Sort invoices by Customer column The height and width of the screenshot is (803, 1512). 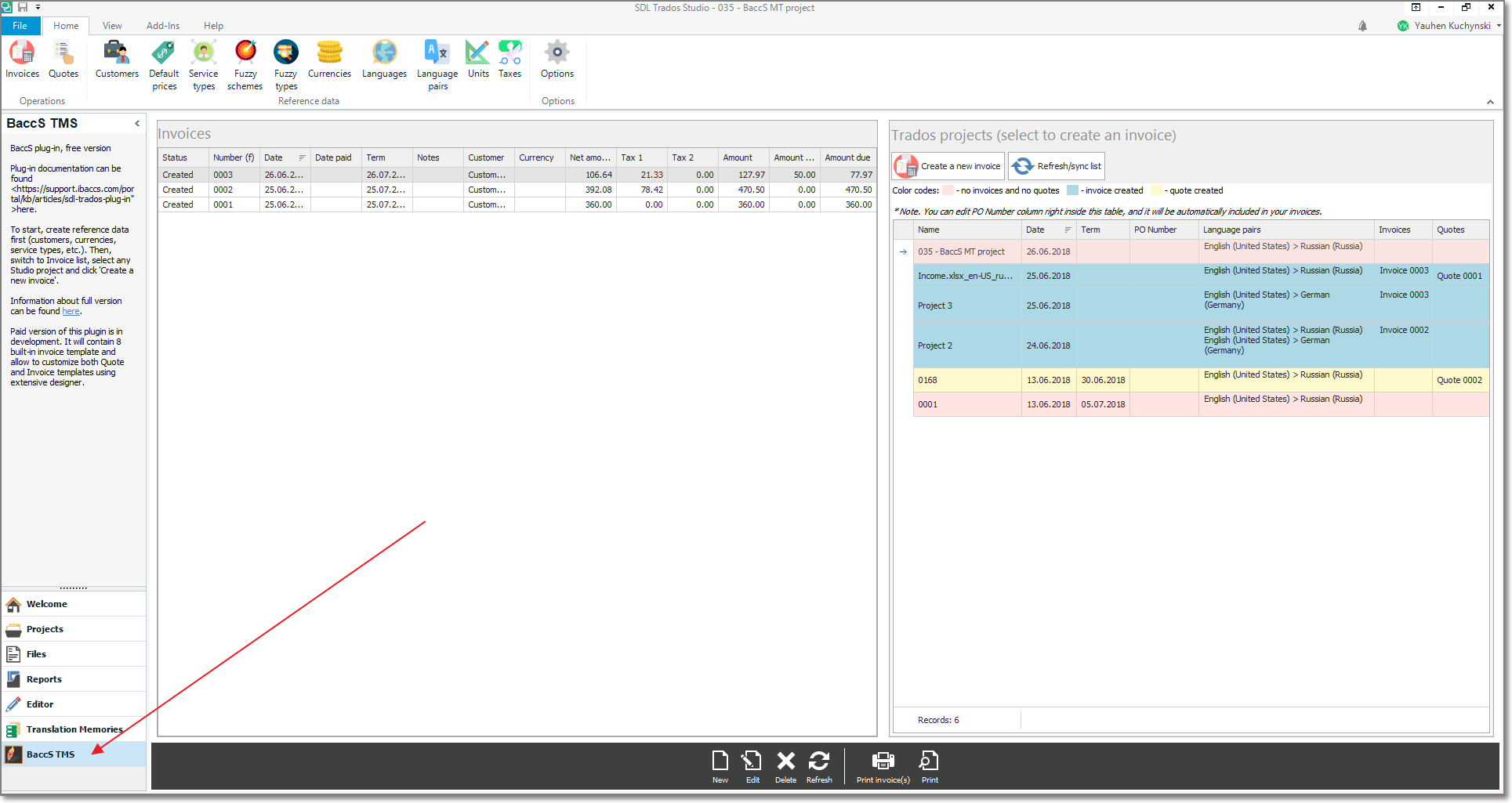pos(488,157)
